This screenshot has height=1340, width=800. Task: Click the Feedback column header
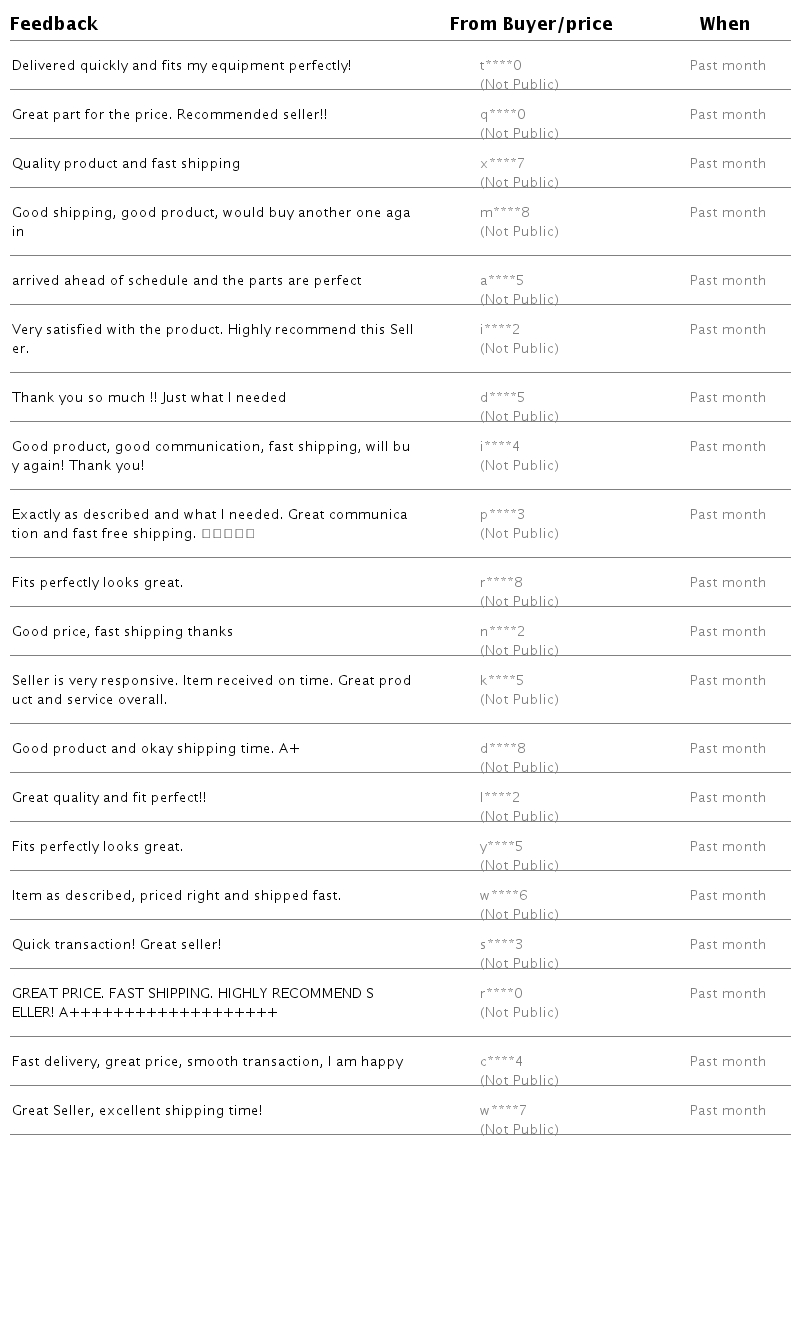(54, 24)
